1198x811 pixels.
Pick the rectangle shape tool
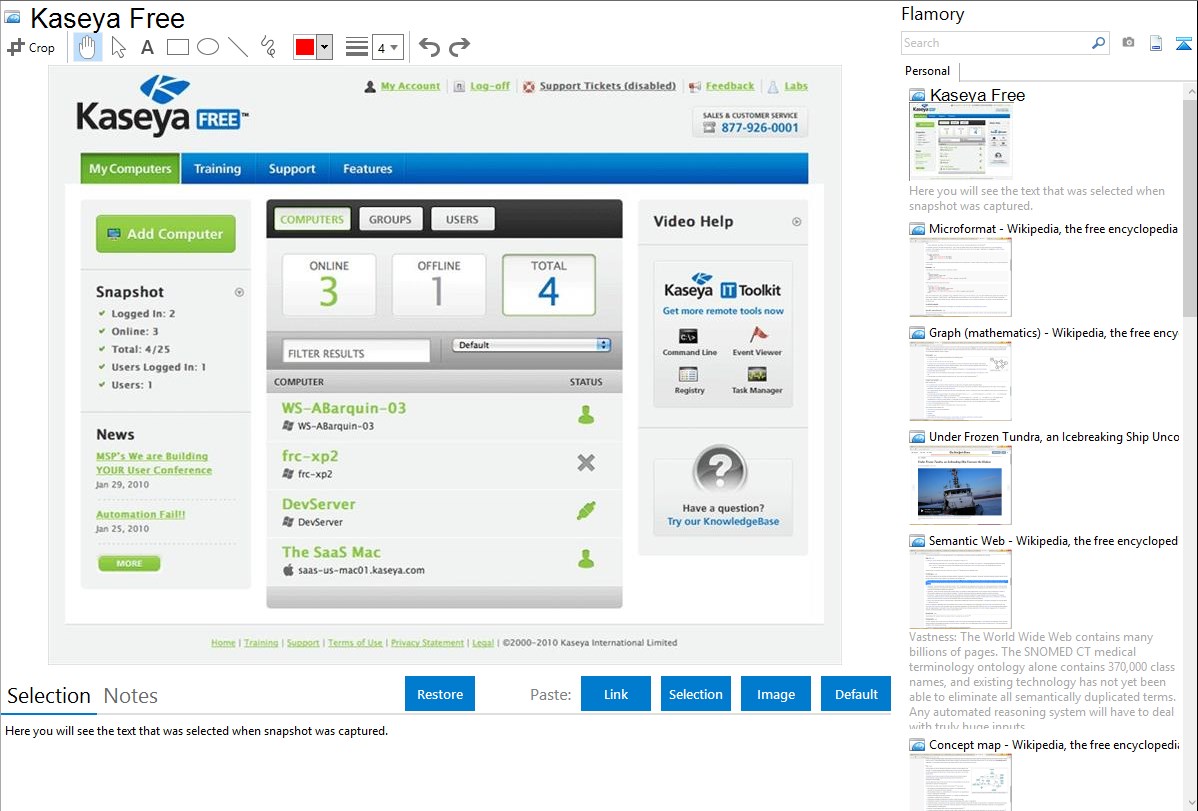click(x=177, y=47)
